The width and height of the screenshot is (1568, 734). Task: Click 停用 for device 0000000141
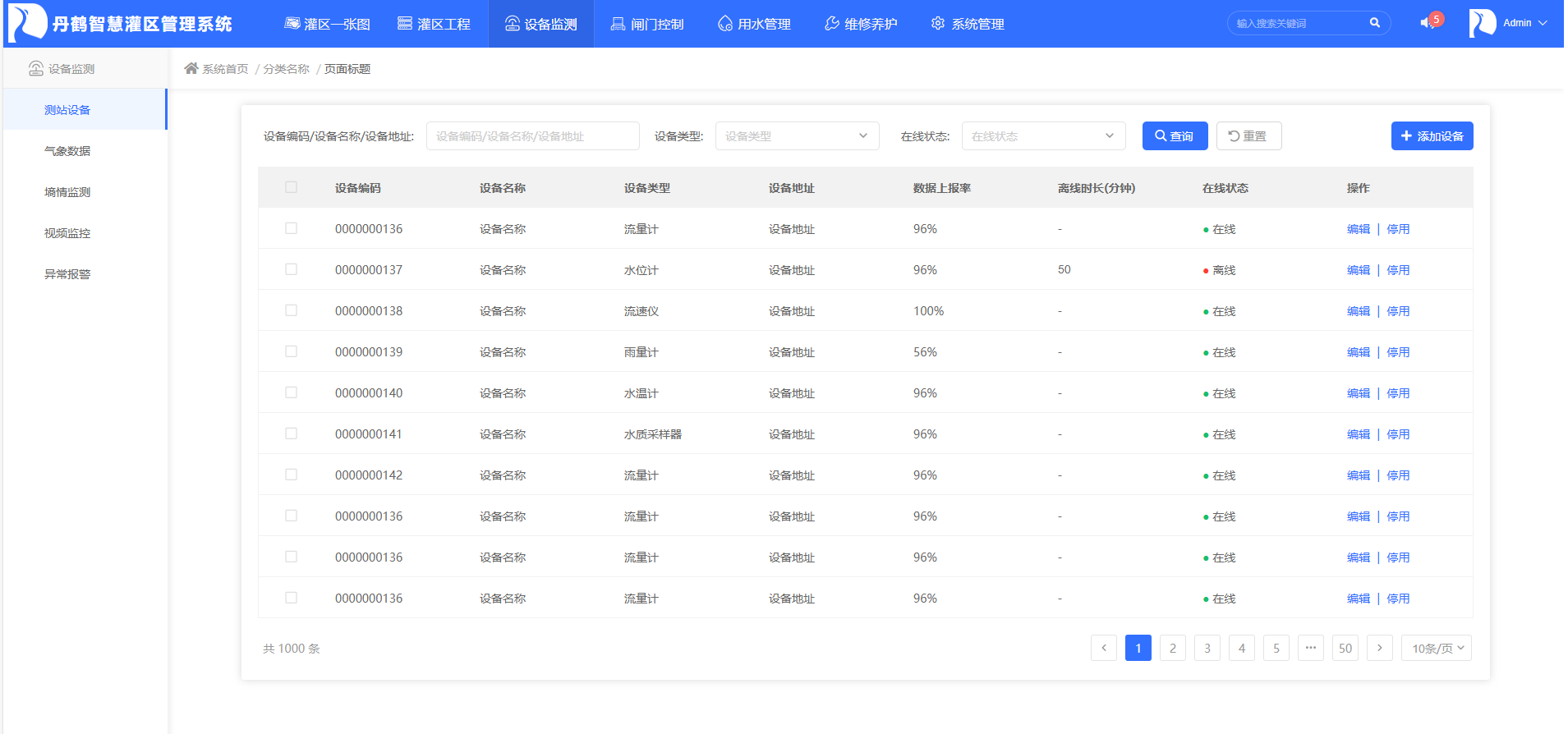point(1398,434)
